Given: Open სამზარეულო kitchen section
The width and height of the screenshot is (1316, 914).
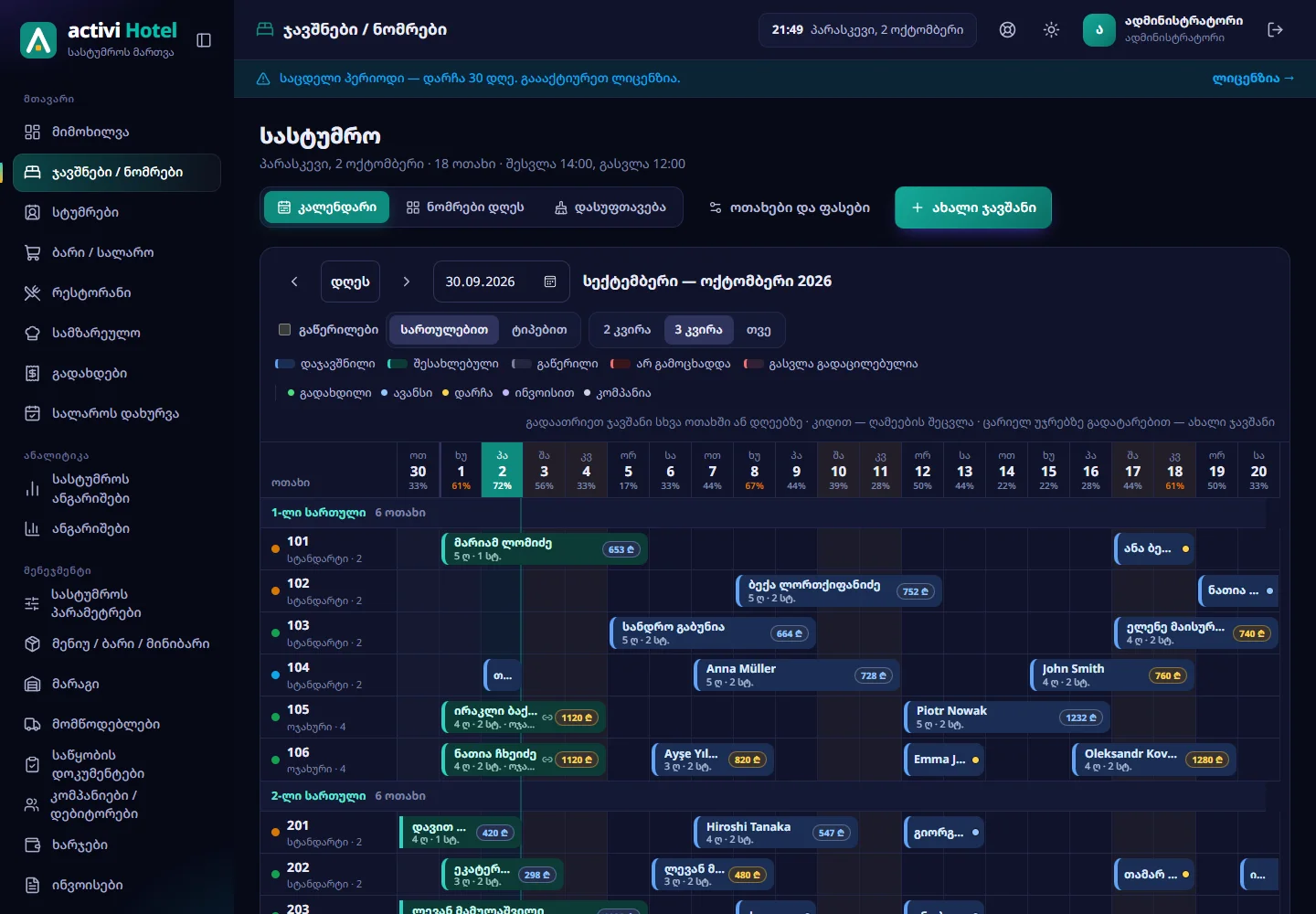Looking at the screenshot, I should pyautogui.click(x=117, y=333).
